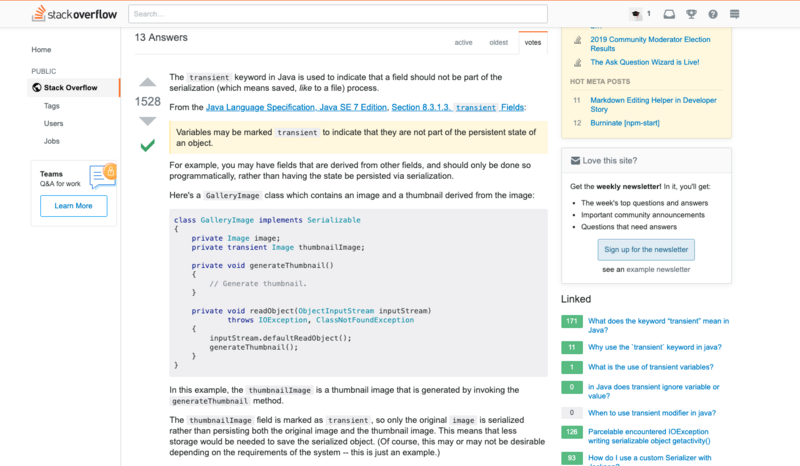Viewport: 800px width, 466px height.
Task: Open the example newsletter link
Action: click(660, 270)
